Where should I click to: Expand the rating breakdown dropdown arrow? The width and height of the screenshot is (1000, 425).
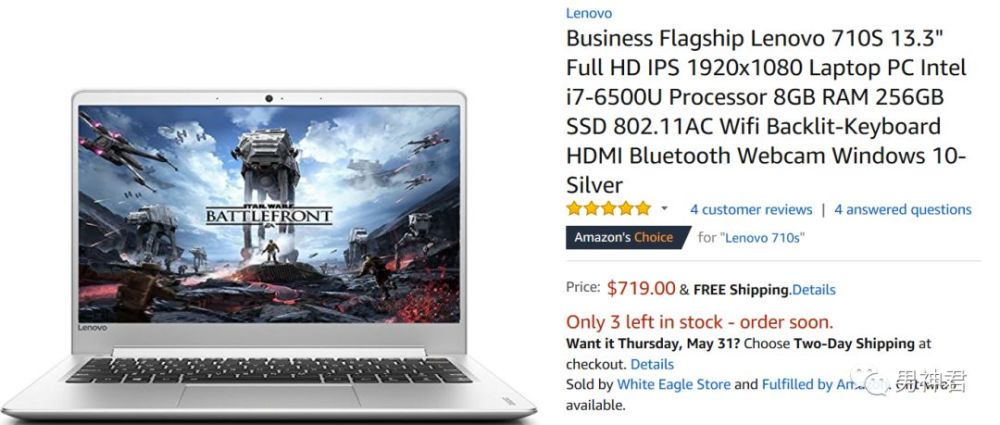click(x=664, y=209)
